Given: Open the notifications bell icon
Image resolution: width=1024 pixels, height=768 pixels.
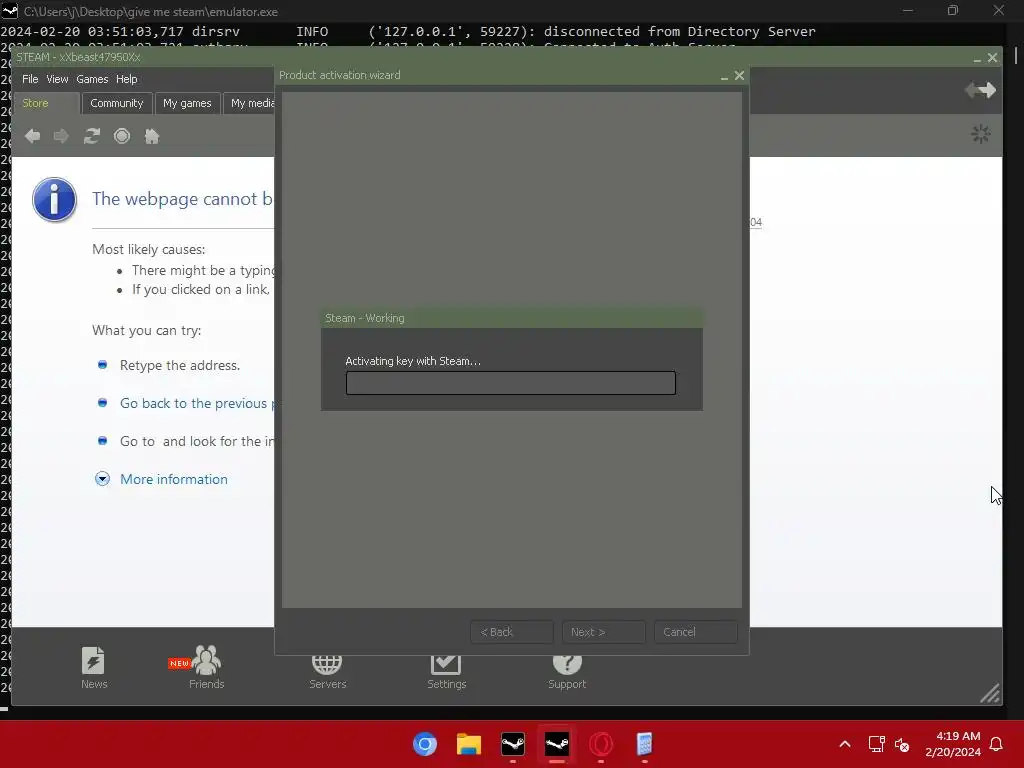Looking at the screenshot, I should point(997,744).
